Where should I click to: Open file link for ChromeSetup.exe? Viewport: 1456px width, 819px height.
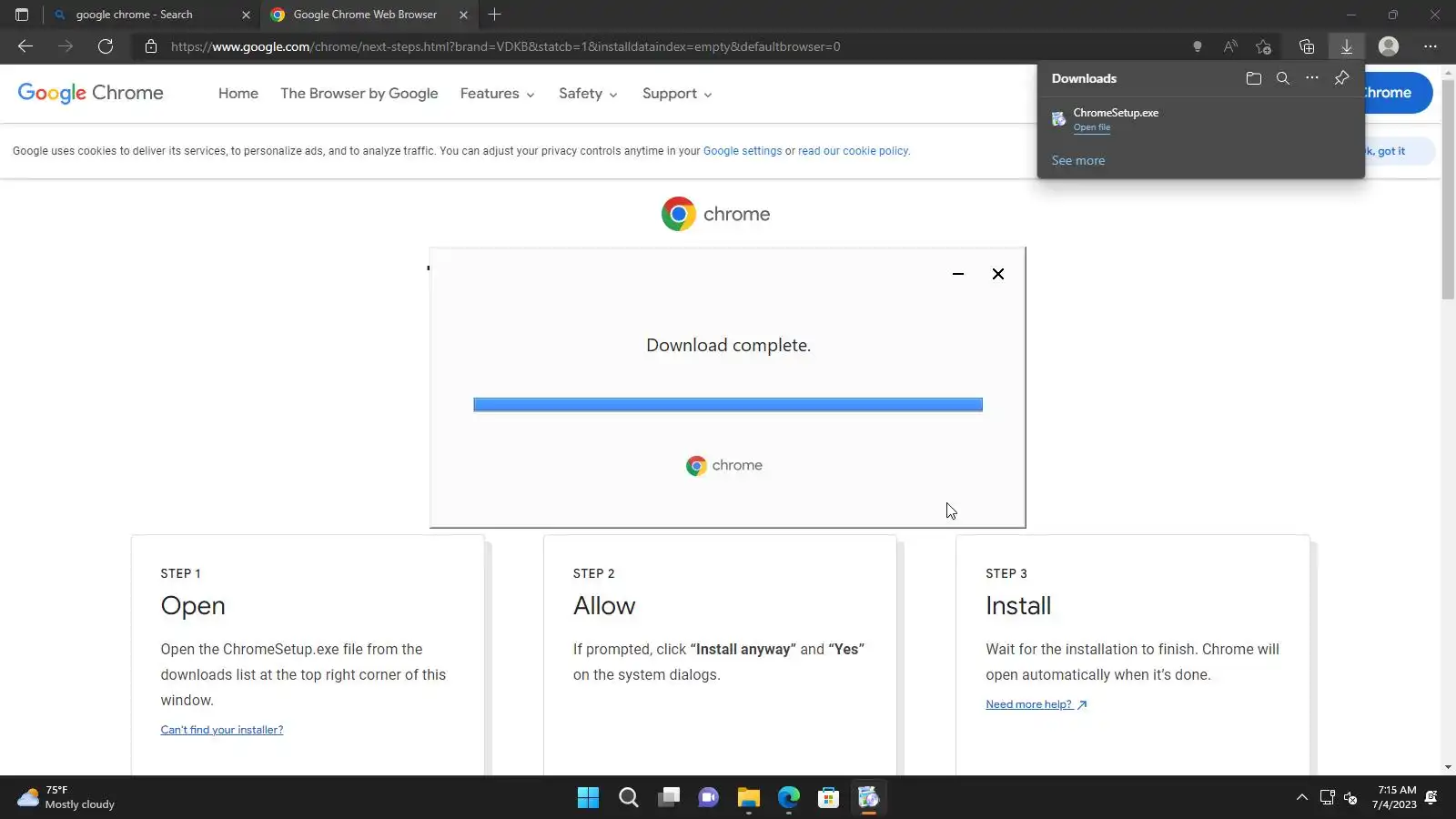pyautogui.click(x=1092, y=127)
